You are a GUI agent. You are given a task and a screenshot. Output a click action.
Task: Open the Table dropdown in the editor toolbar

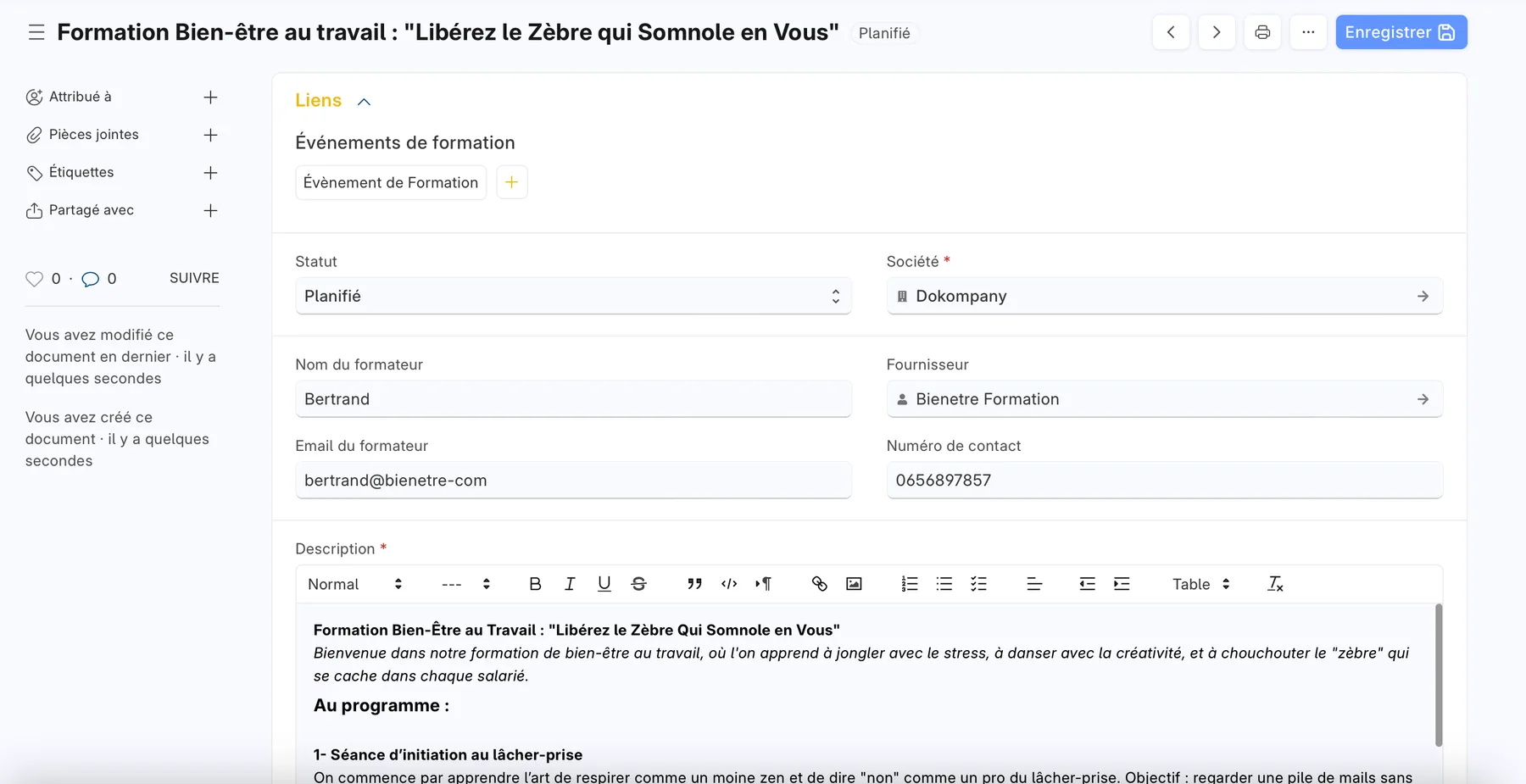click(x=1200, y=584)
